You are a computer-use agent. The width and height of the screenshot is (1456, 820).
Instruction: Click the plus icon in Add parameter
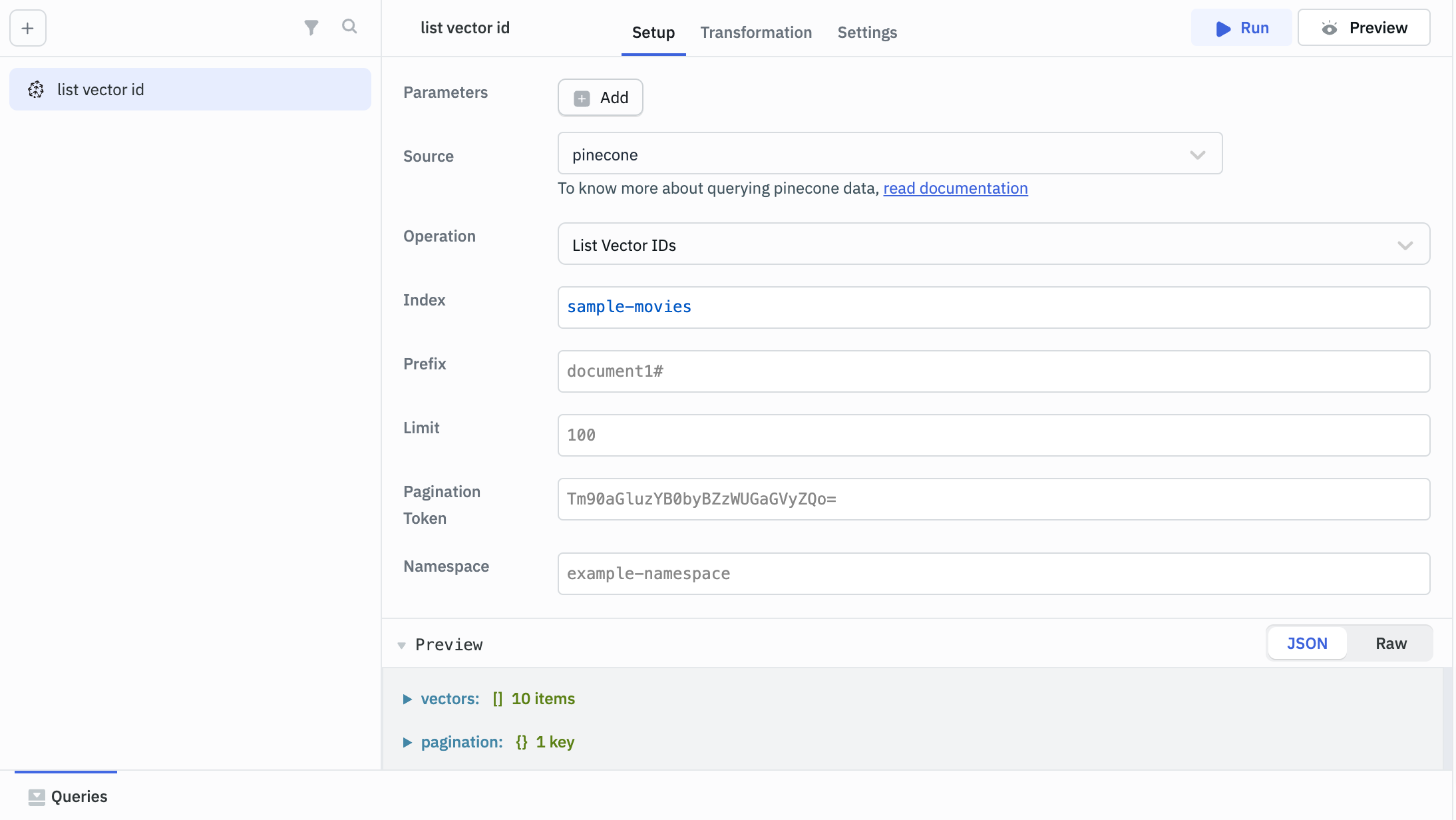[582, 99]
